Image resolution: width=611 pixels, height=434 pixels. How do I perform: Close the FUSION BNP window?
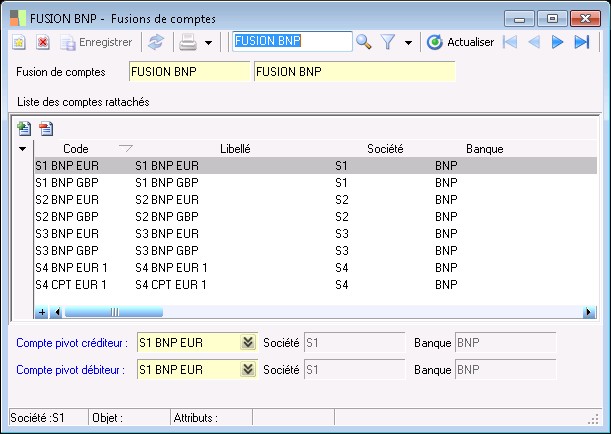click(585, 19)
